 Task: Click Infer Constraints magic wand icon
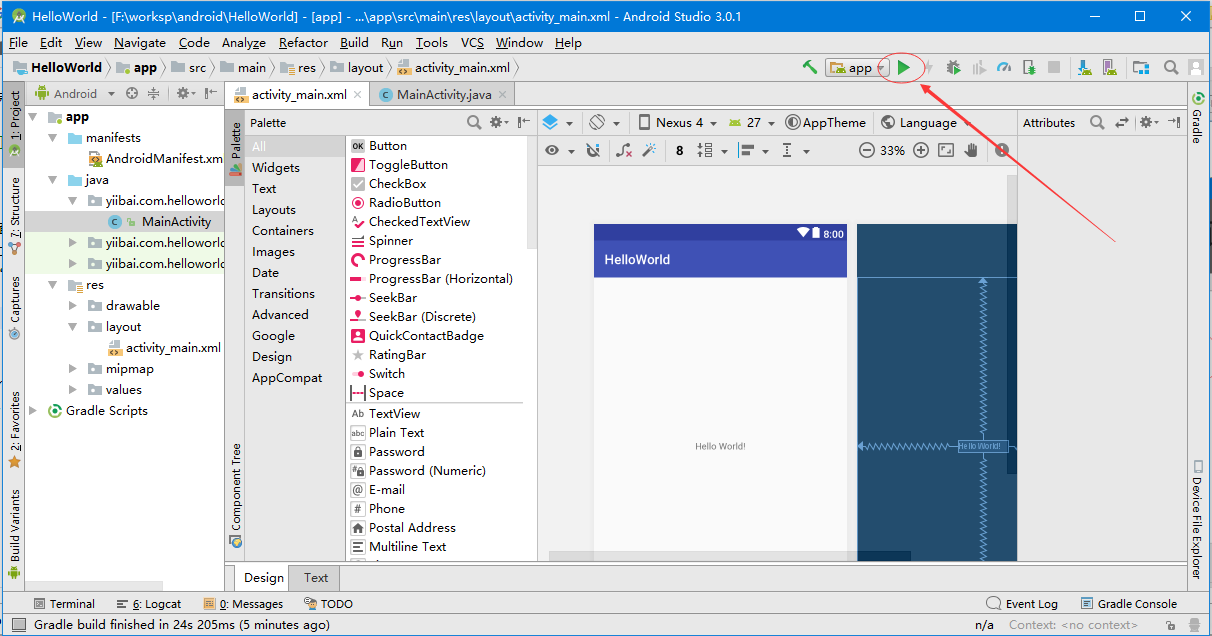click(648, 150)
